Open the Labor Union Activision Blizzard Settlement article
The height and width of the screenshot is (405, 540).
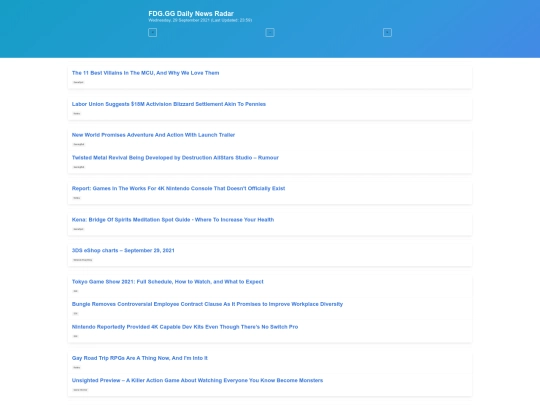169,104
